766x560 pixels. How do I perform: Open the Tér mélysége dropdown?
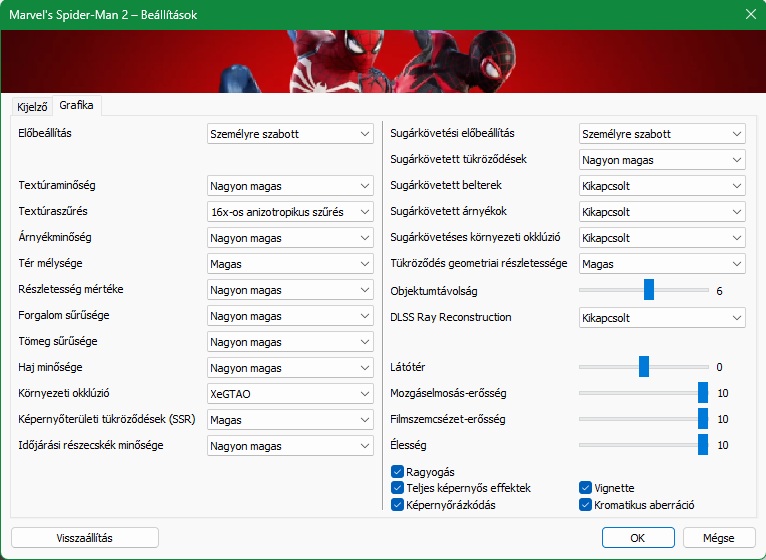[x=290, y=264]
